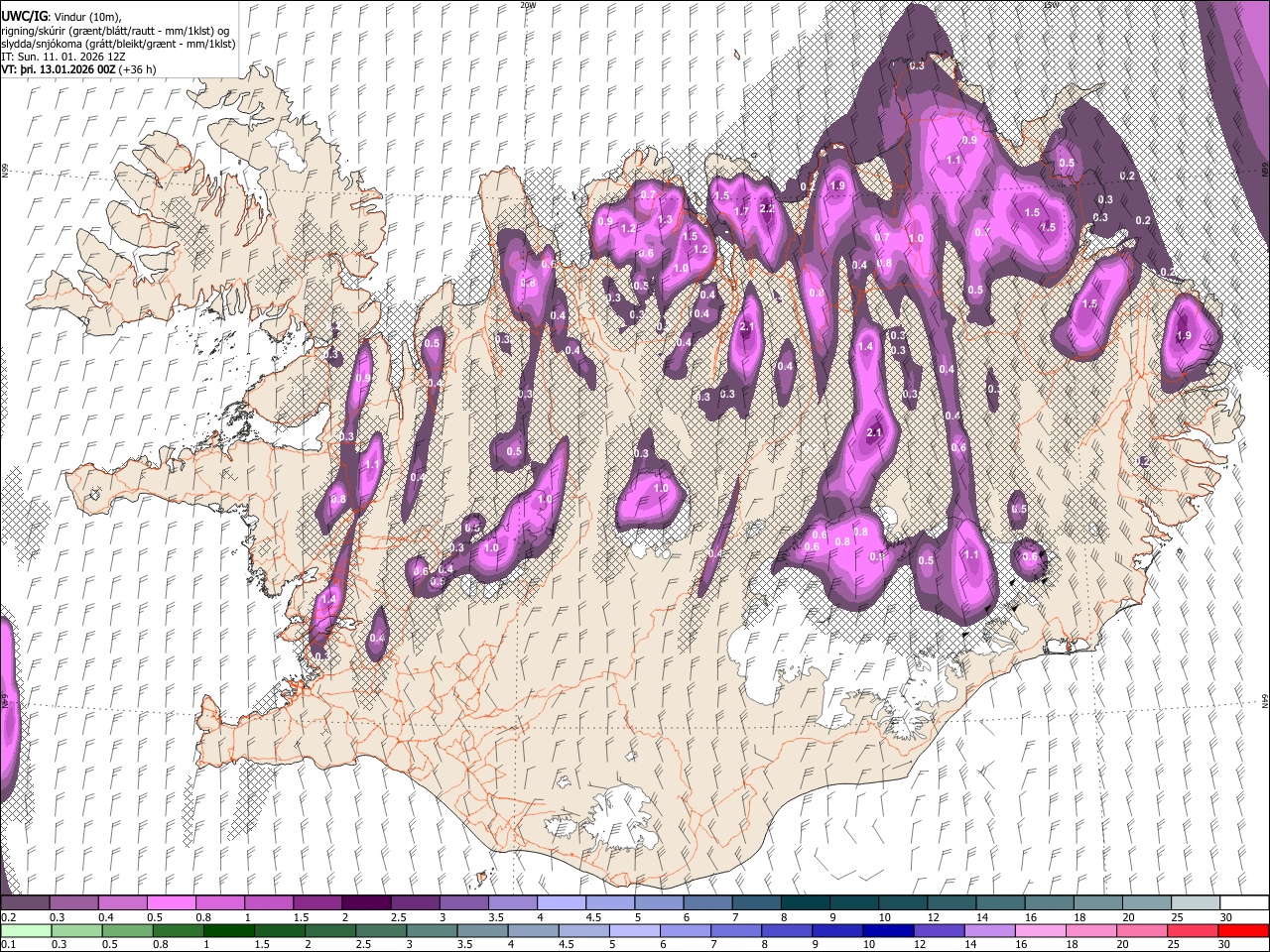Select the pale mint rain swatch at 0.1
Screen dimensions: 1270x952
coord(26,930)
